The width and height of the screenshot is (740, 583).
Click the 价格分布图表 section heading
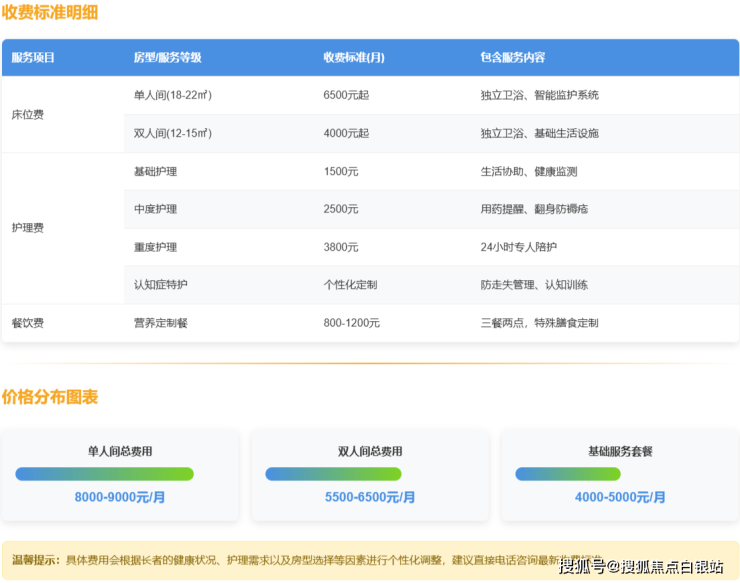(49, 397)
